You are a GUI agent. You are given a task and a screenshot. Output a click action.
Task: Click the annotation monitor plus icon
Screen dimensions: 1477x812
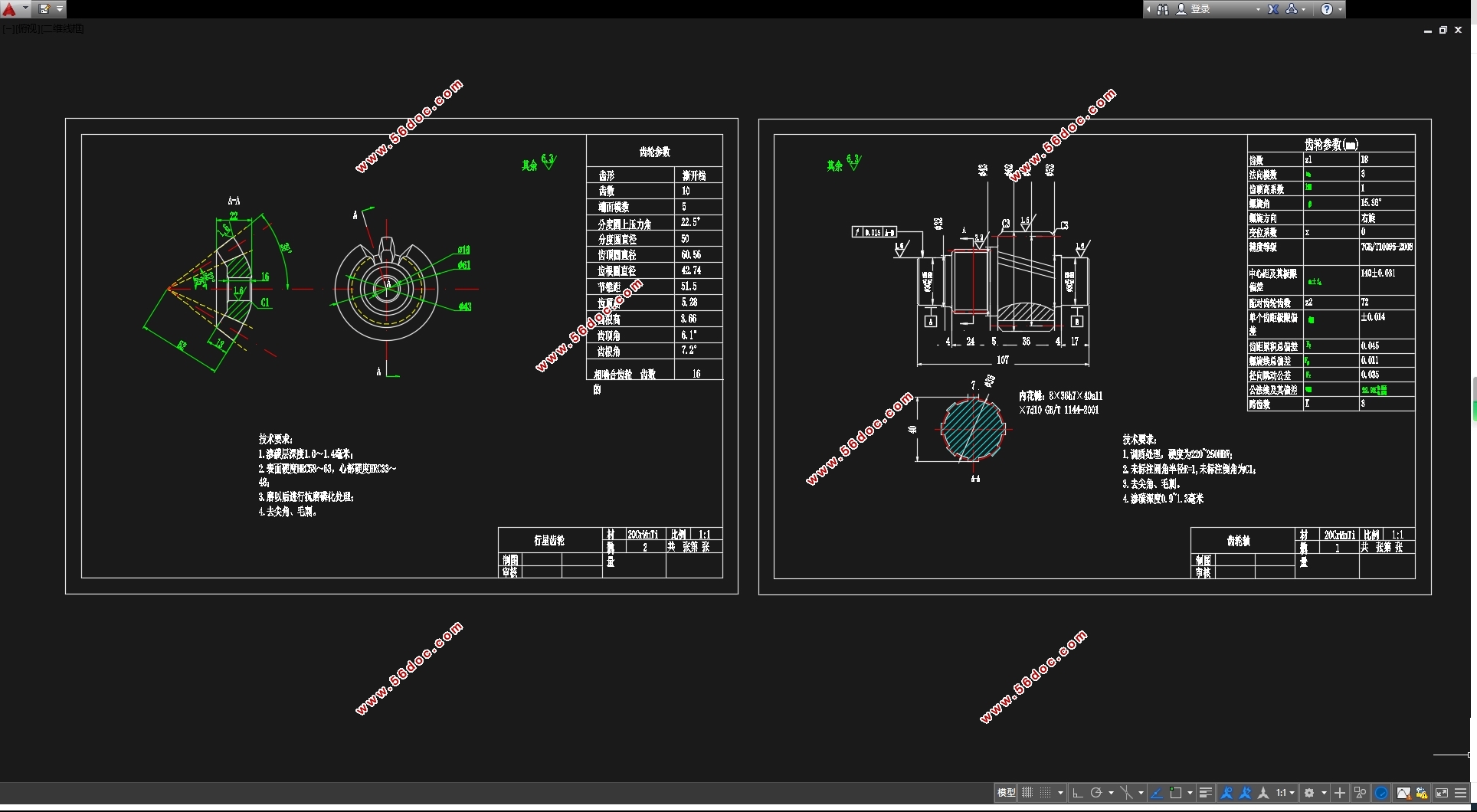pyautogui.click(x=1340, y=793)
